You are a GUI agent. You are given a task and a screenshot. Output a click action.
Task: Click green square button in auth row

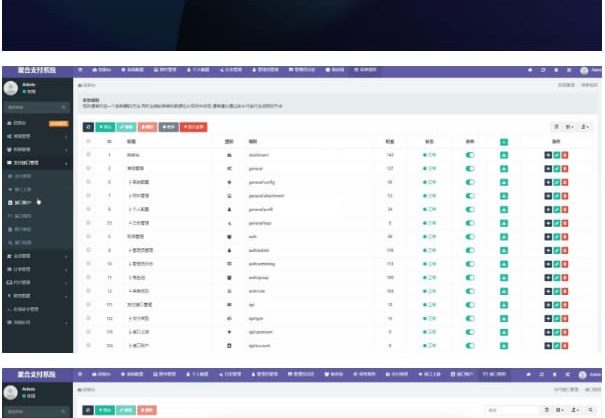(x=504, y=237)
